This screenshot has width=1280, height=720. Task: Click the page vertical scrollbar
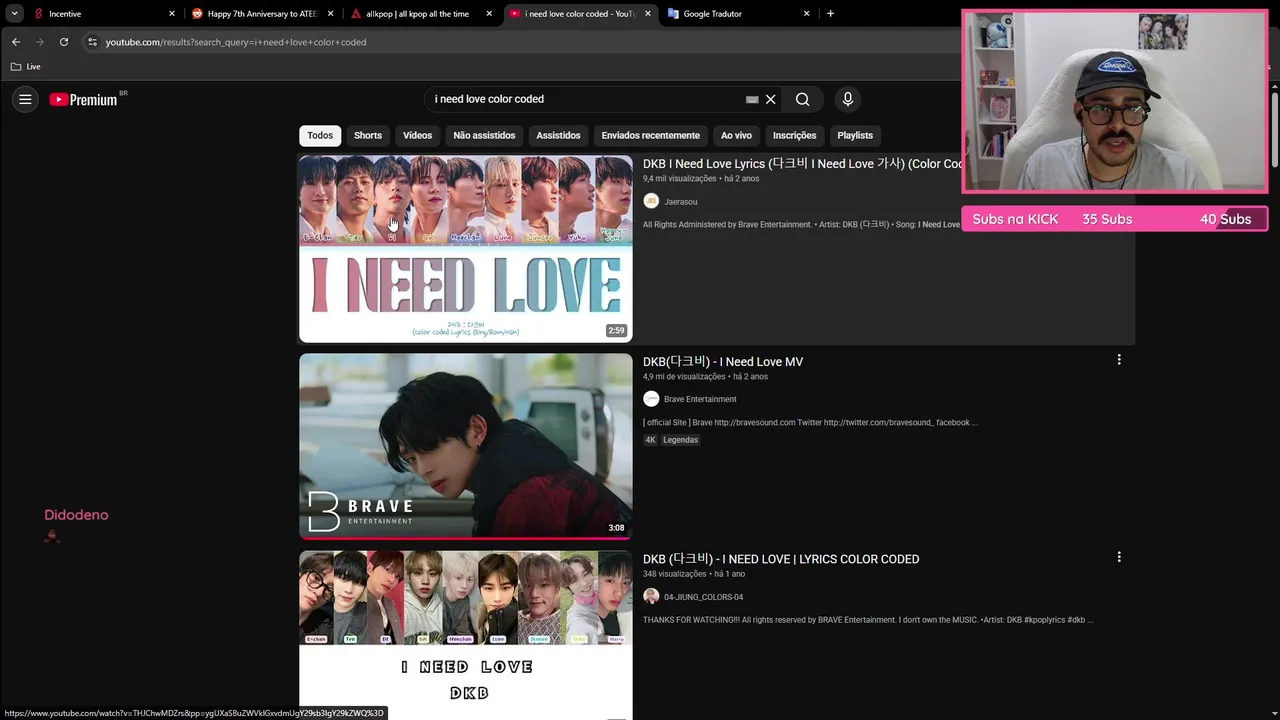[x=1275, y=130]
